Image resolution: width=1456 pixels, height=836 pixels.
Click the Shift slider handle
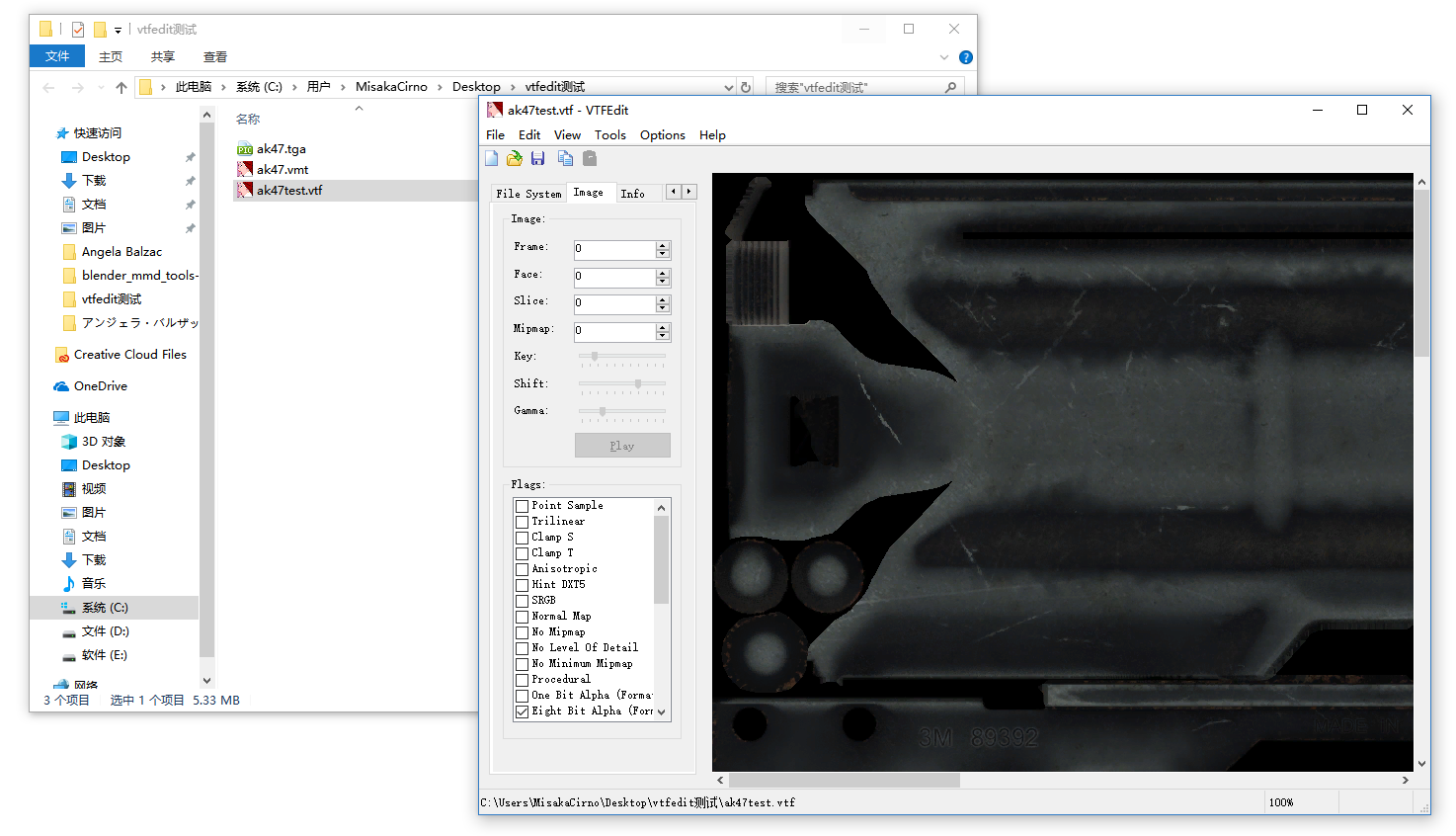click(638, 383)
